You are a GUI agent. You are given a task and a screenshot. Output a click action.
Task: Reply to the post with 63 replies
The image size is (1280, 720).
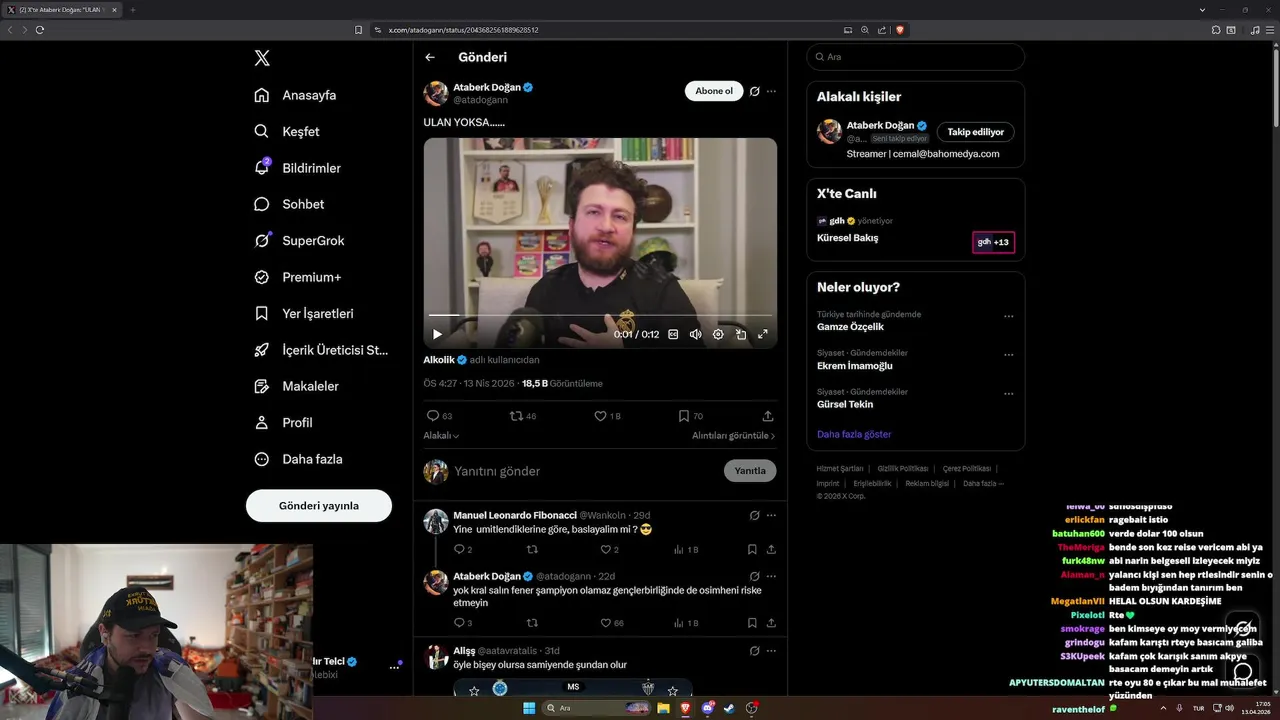439,416
